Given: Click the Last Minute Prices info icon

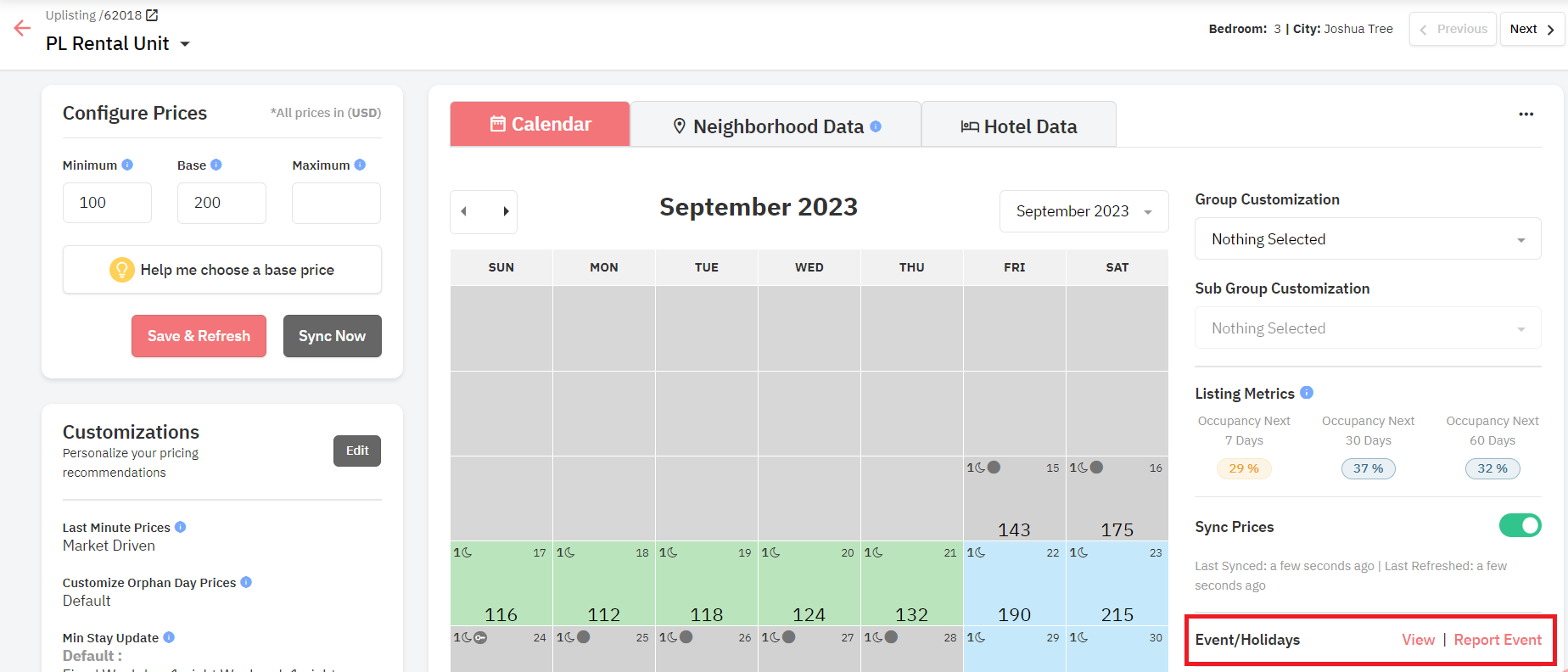Looking at the screenshot, I should click(x=180, y=527).
